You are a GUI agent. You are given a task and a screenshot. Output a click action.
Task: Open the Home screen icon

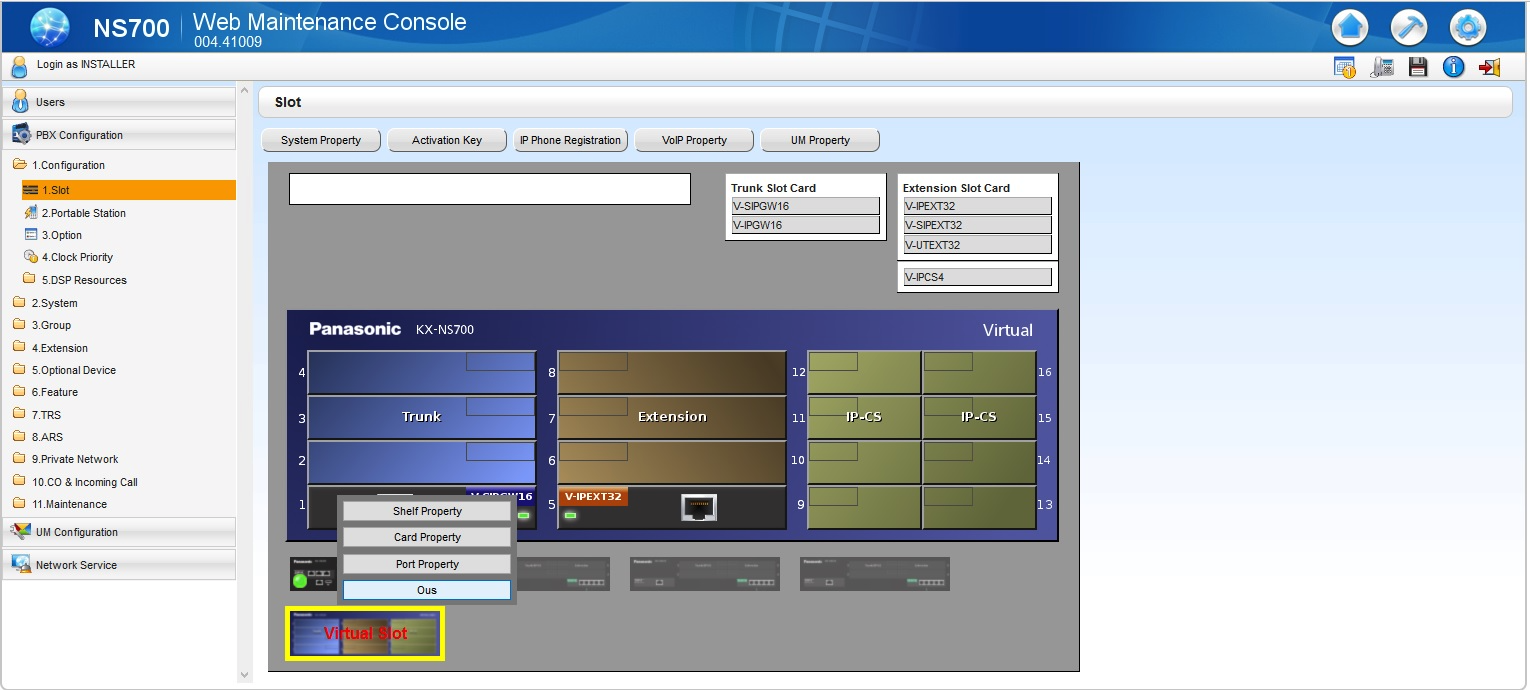point(1350,27)
